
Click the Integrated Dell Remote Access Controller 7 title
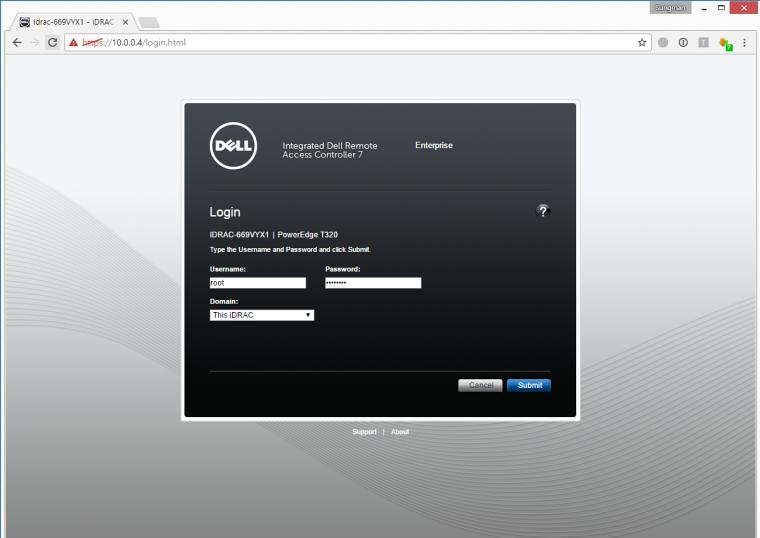click(x=330, y=150)
